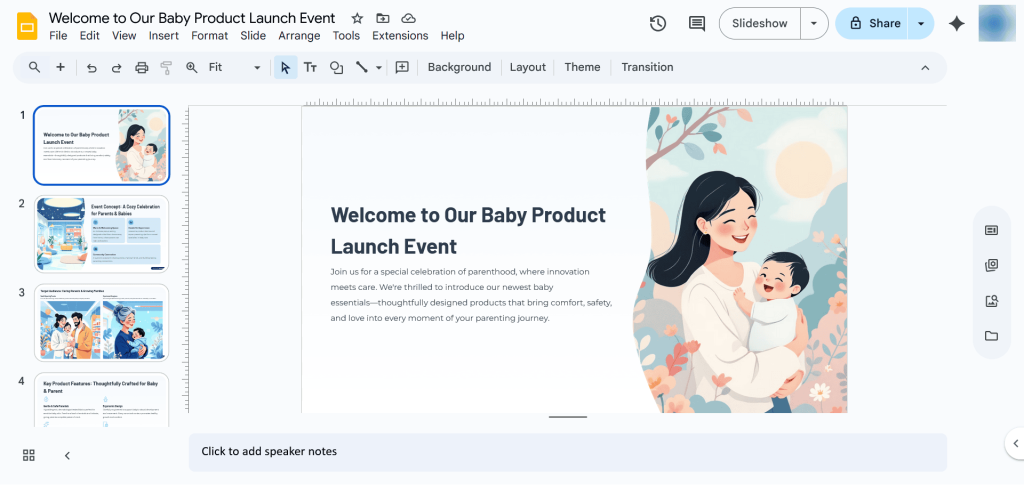Select slide 3 thumbnail
1024x485 pixels.
101,323
